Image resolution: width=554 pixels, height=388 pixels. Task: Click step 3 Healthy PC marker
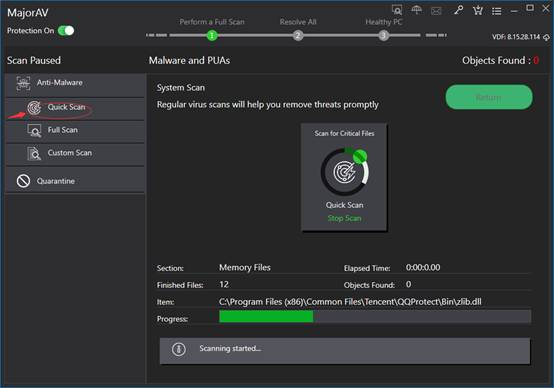click(x=383, y=35)
